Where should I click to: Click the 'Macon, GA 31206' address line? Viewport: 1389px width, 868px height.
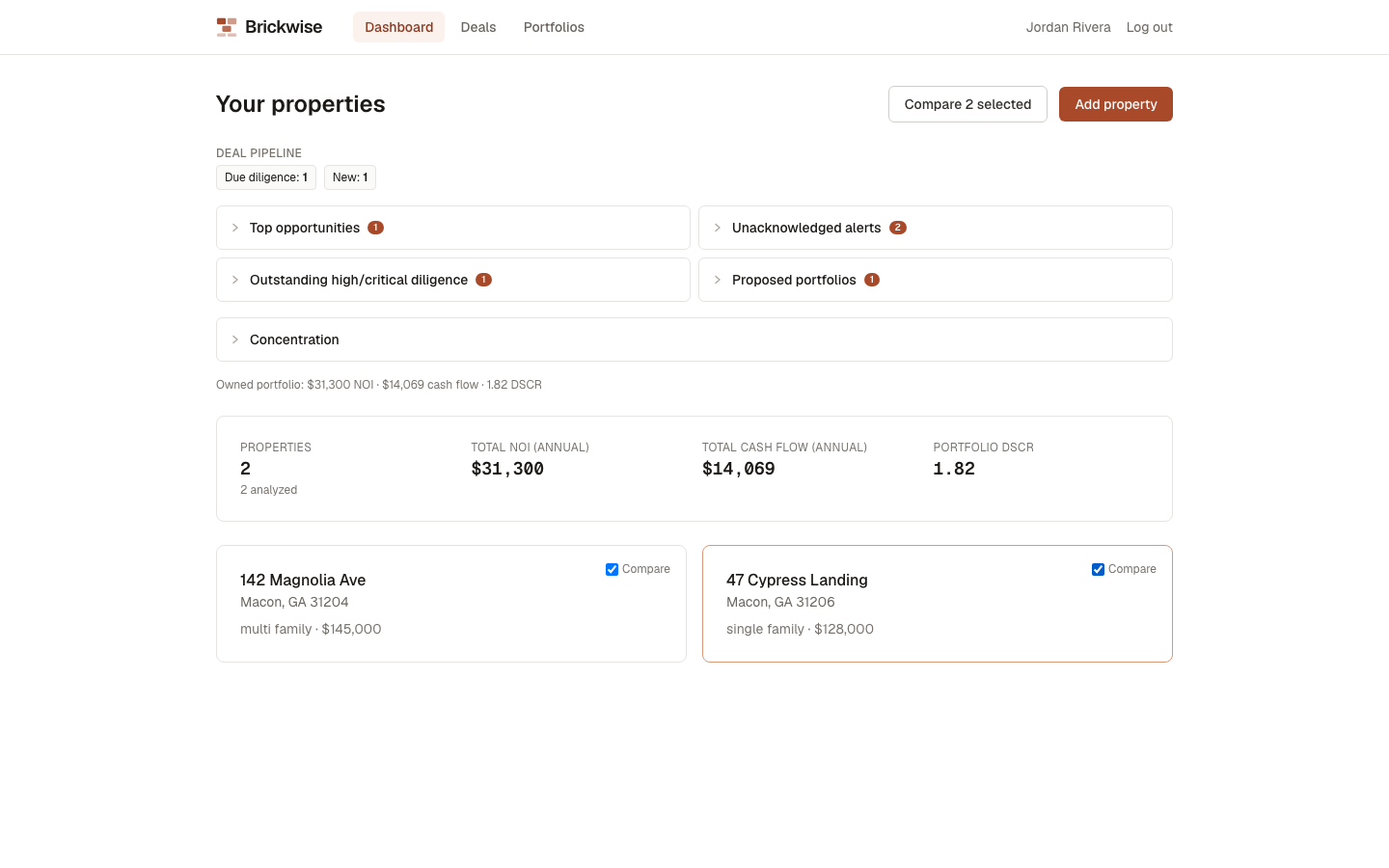tap(780, 602)
